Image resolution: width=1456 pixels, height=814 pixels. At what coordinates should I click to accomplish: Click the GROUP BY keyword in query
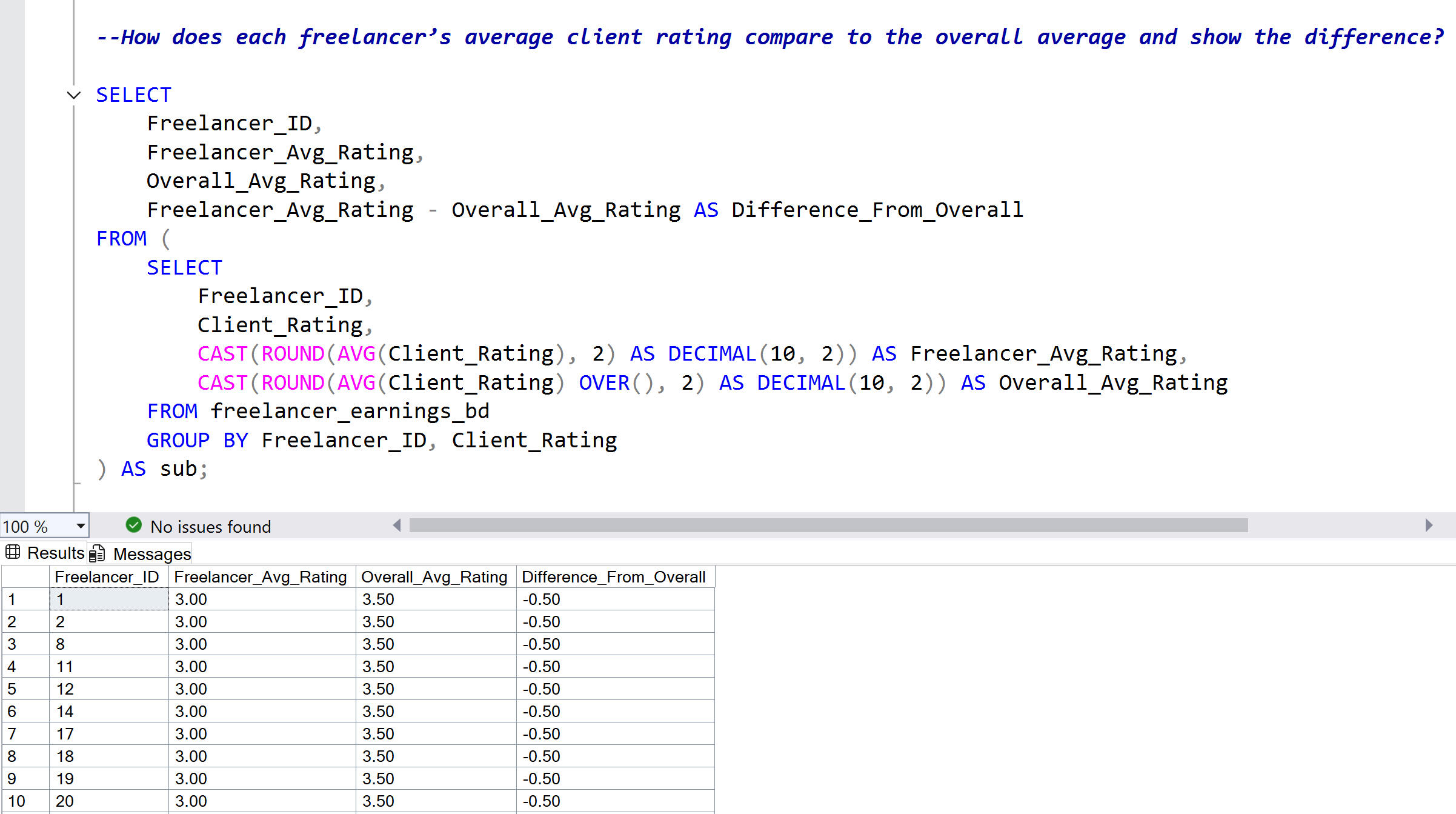pyautogui.click(x=197, y=441)
